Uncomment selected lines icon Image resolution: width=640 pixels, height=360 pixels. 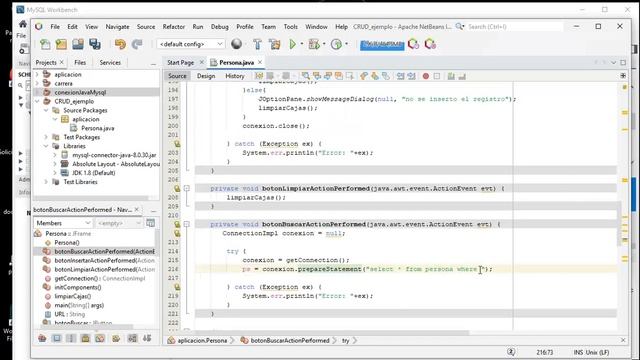coord(462,76)
